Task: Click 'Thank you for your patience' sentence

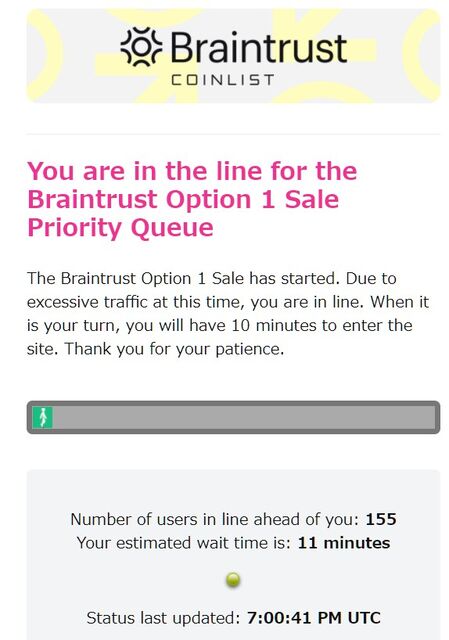Action: [174, 349]
